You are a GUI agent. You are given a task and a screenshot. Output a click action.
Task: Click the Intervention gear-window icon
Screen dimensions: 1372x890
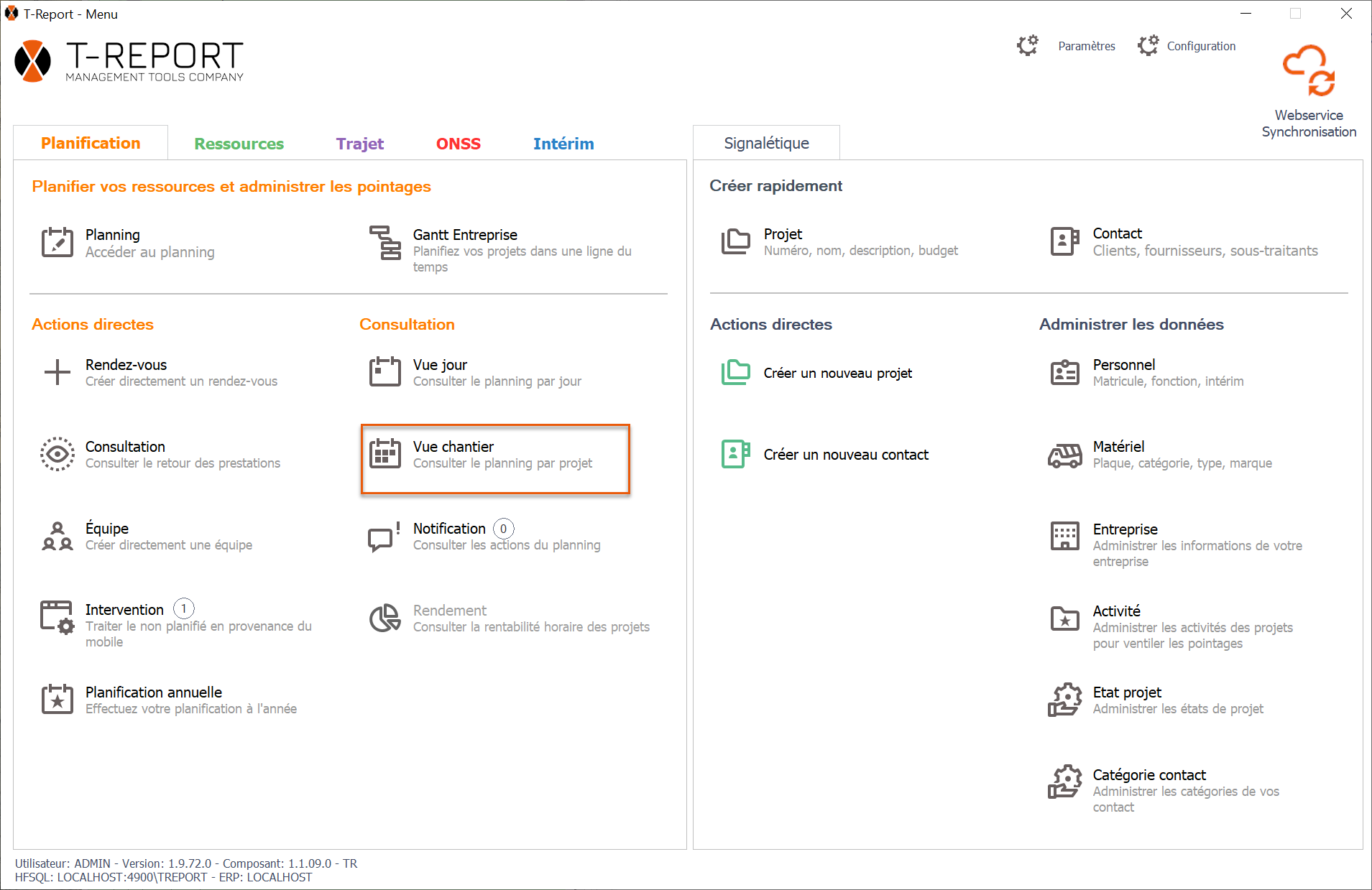click(57, 618)
